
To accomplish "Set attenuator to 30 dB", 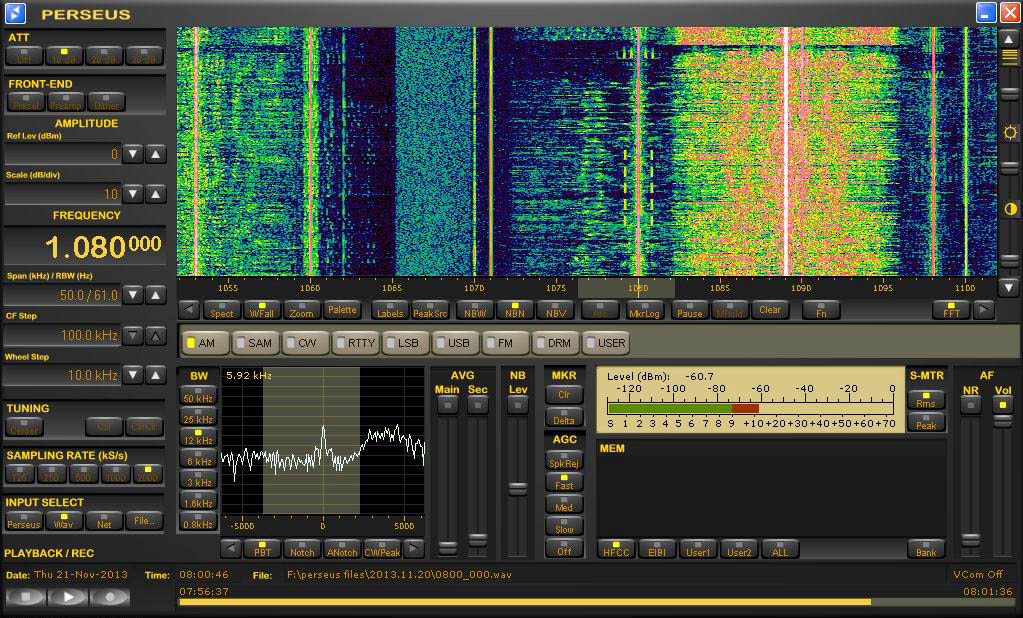I will coord(144,56).
